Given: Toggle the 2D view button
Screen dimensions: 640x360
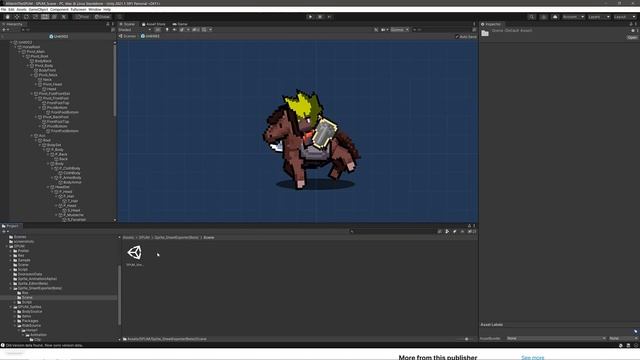Looking at the screenshot, I should pos(158,30).
